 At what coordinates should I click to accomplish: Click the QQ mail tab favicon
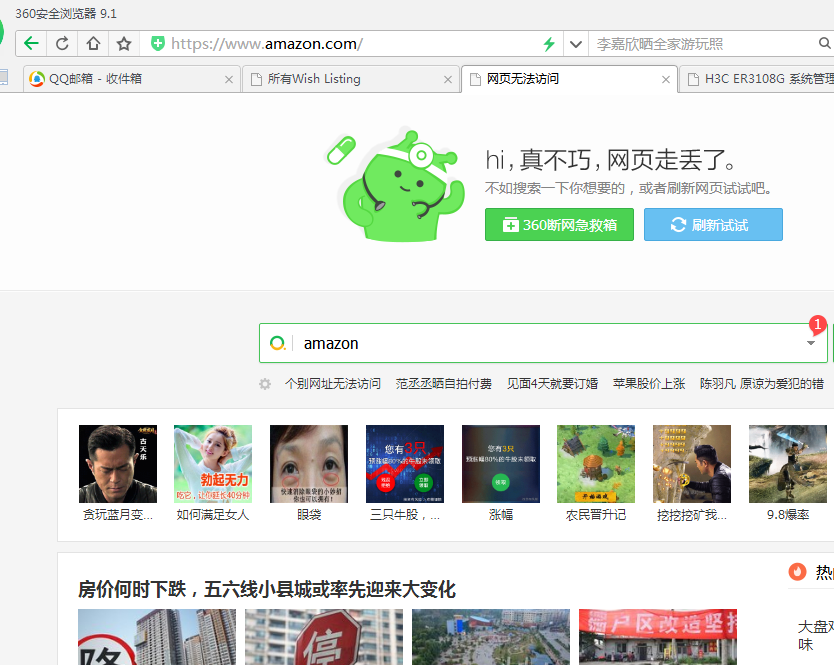click(37, 79)
